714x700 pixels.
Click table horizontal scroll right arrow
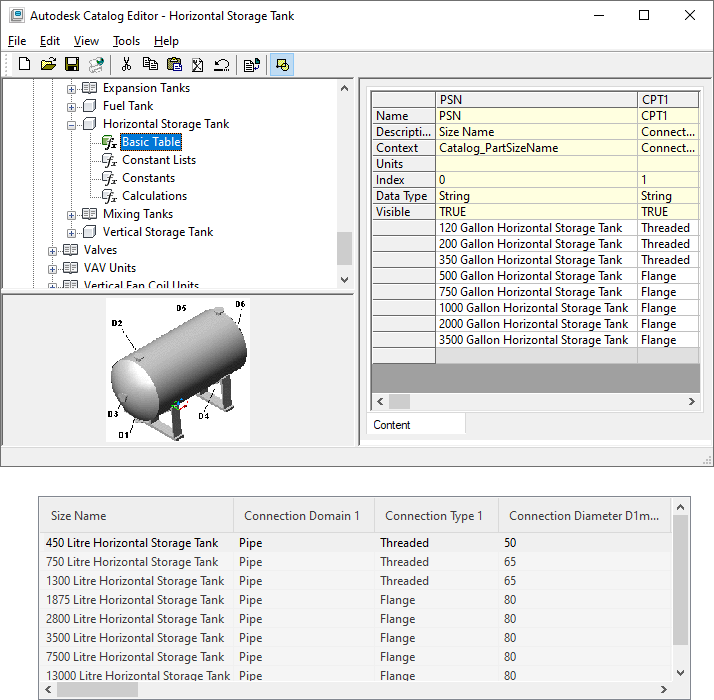click(x=692, y=401)
